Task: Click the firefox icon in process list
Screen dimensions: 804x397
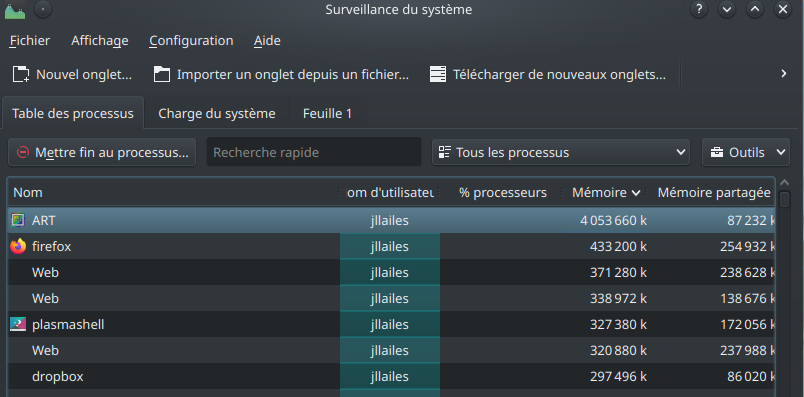Action: pos(18,247)
